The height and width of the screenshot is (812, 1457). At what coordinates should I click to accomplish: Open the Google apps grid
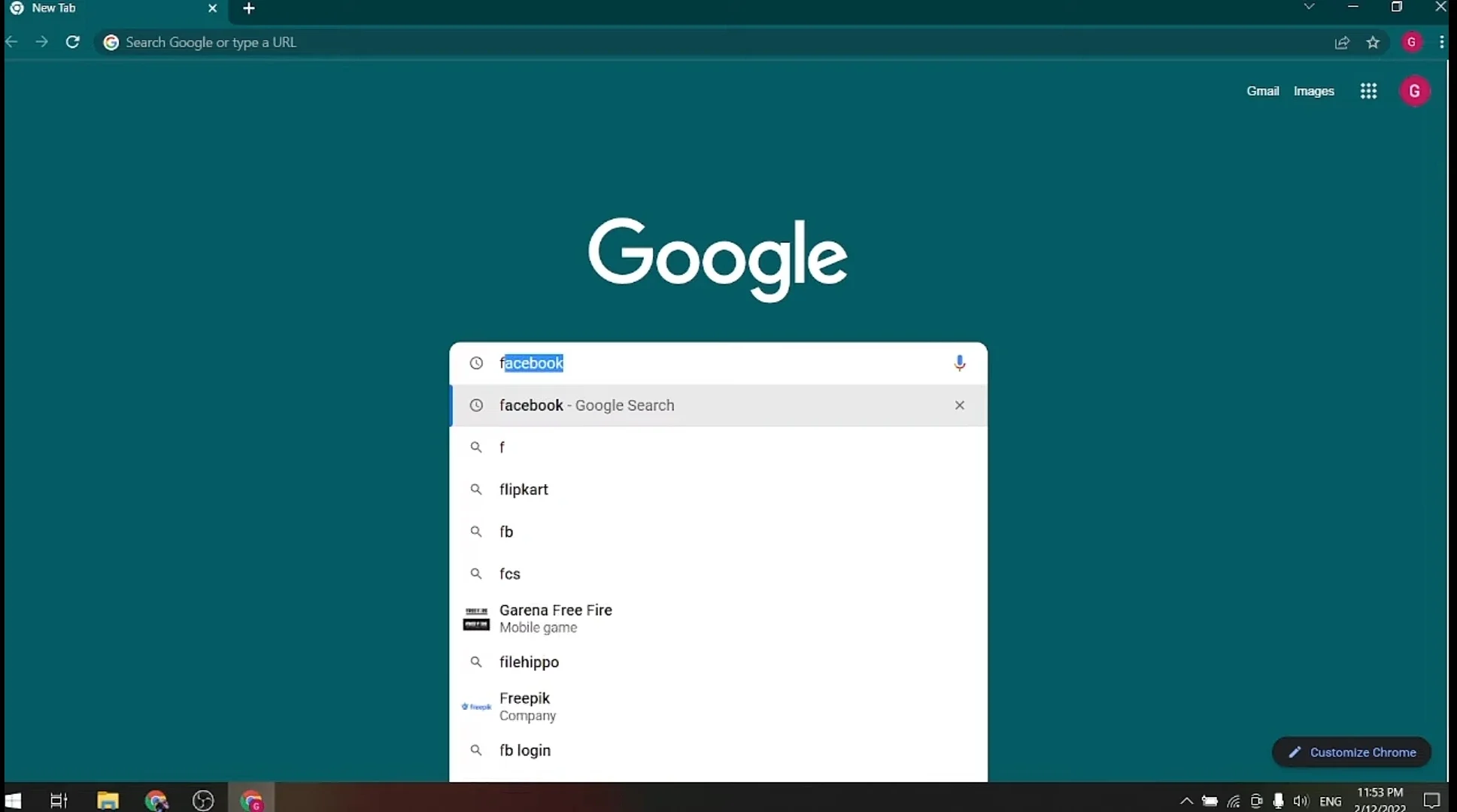(x=1369, y=91)
